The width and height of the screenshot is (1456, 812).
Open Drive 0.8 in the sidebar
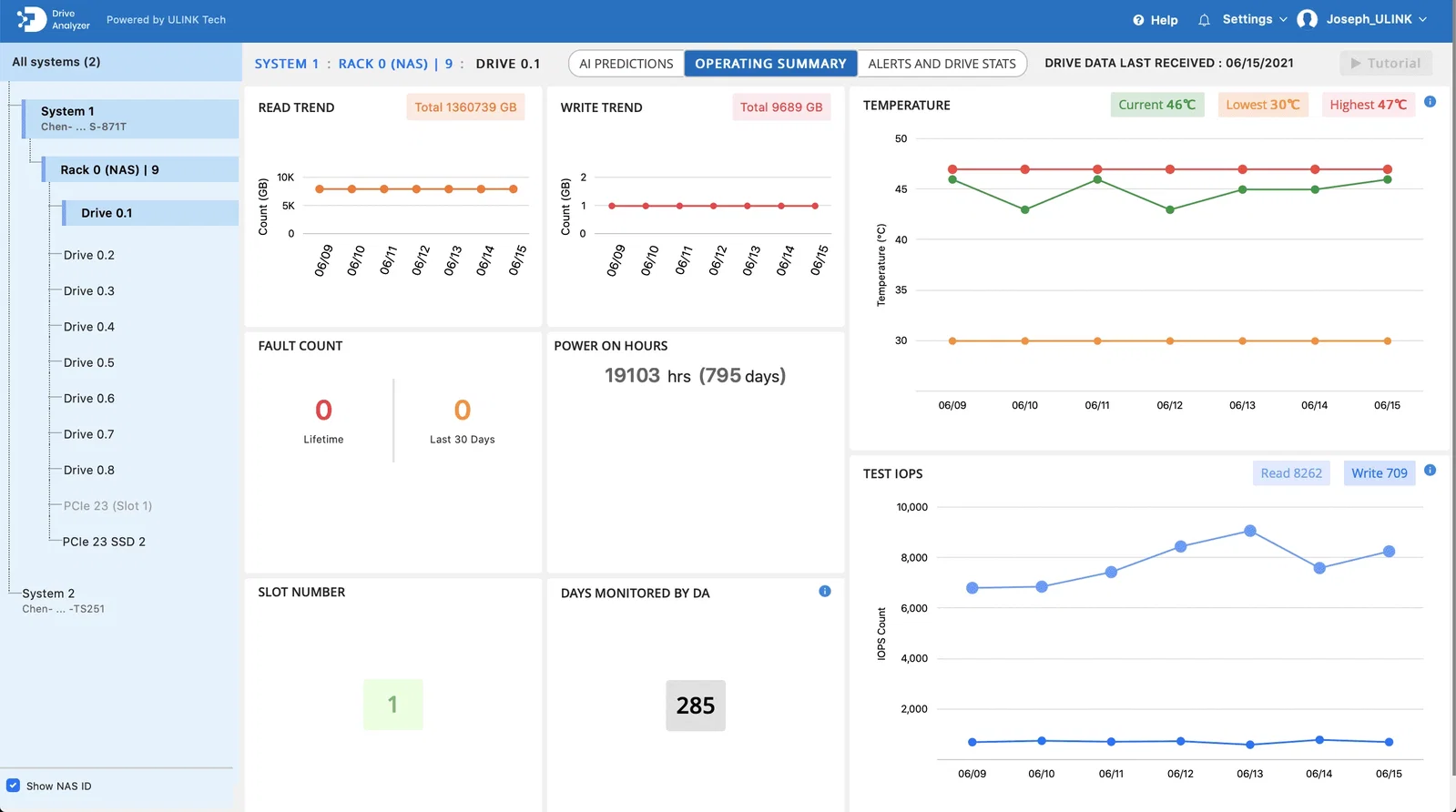click(89, 470)
